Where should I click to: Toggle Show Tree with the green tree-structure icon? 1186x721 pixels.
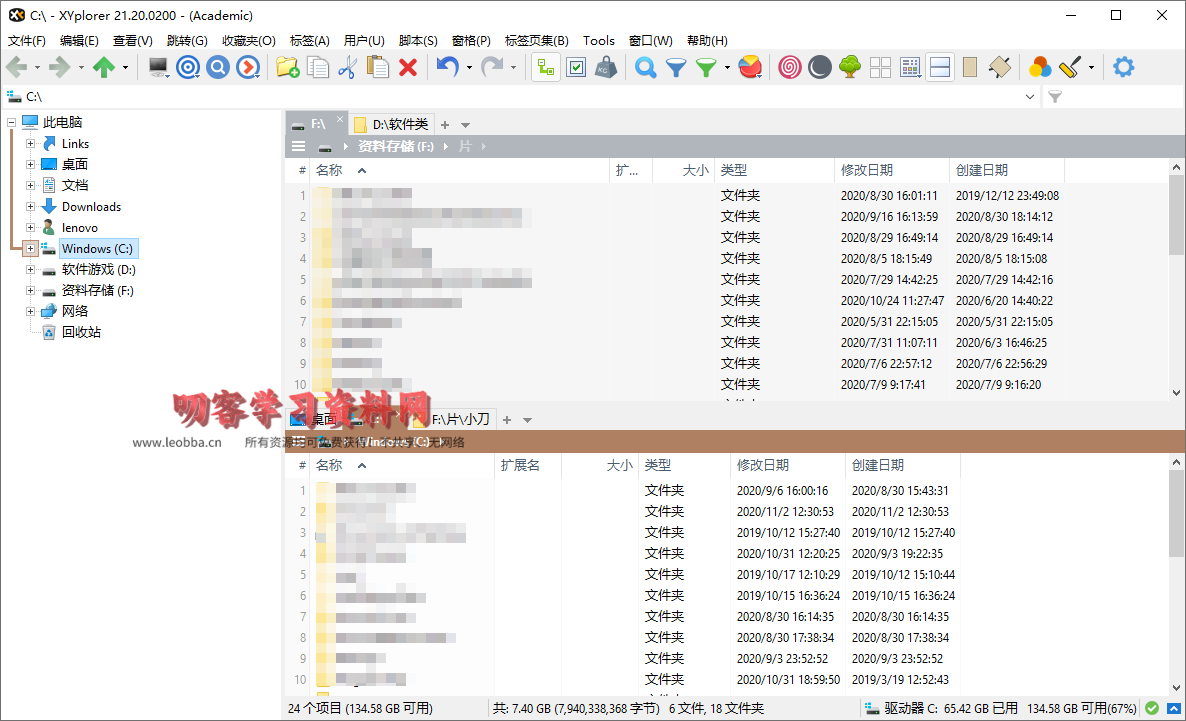(x=545, y=67)
